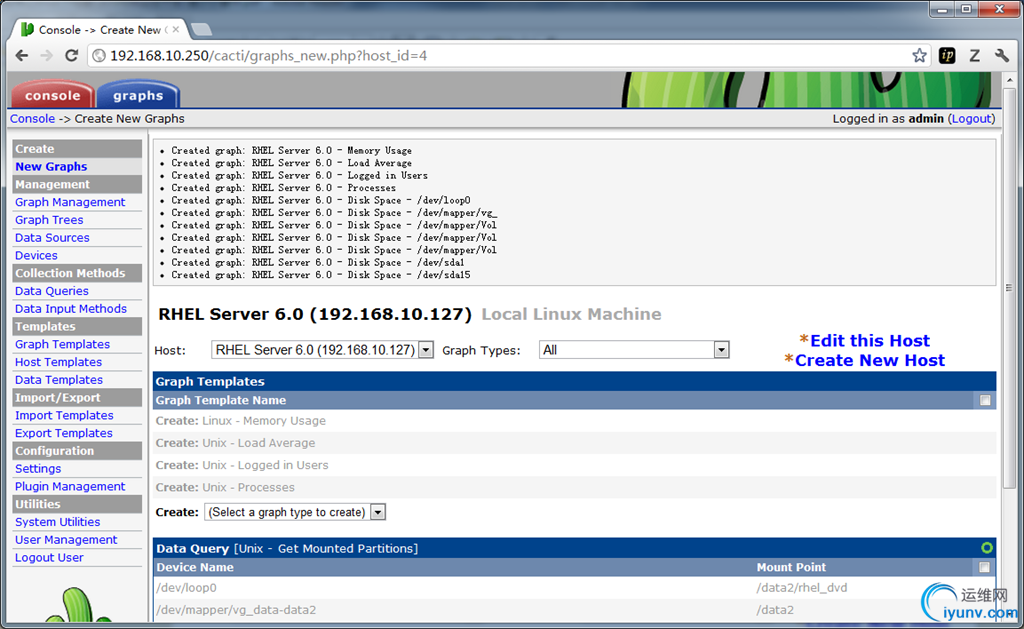Open Devices in the sidebar
1024x629 pixels.
point(36,255)
